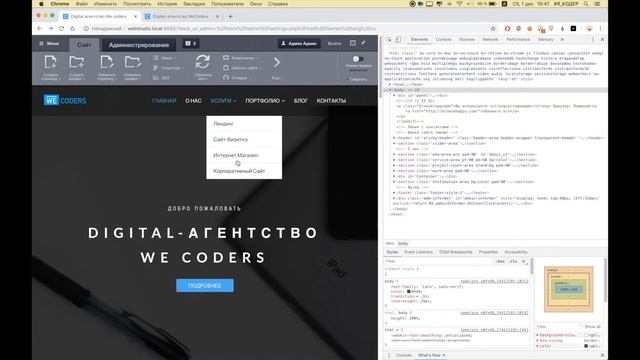
Task: Click the black color swatch in body rule
Action: pyautogui.click(x=408, y=292)
